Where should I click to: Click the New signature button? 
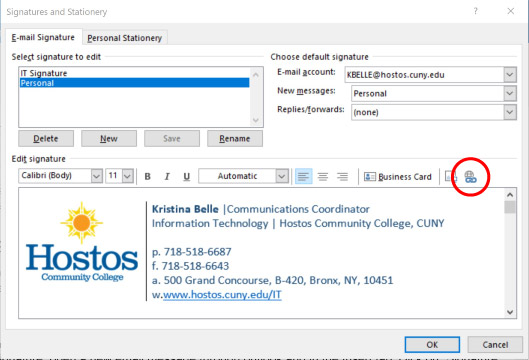109,138
